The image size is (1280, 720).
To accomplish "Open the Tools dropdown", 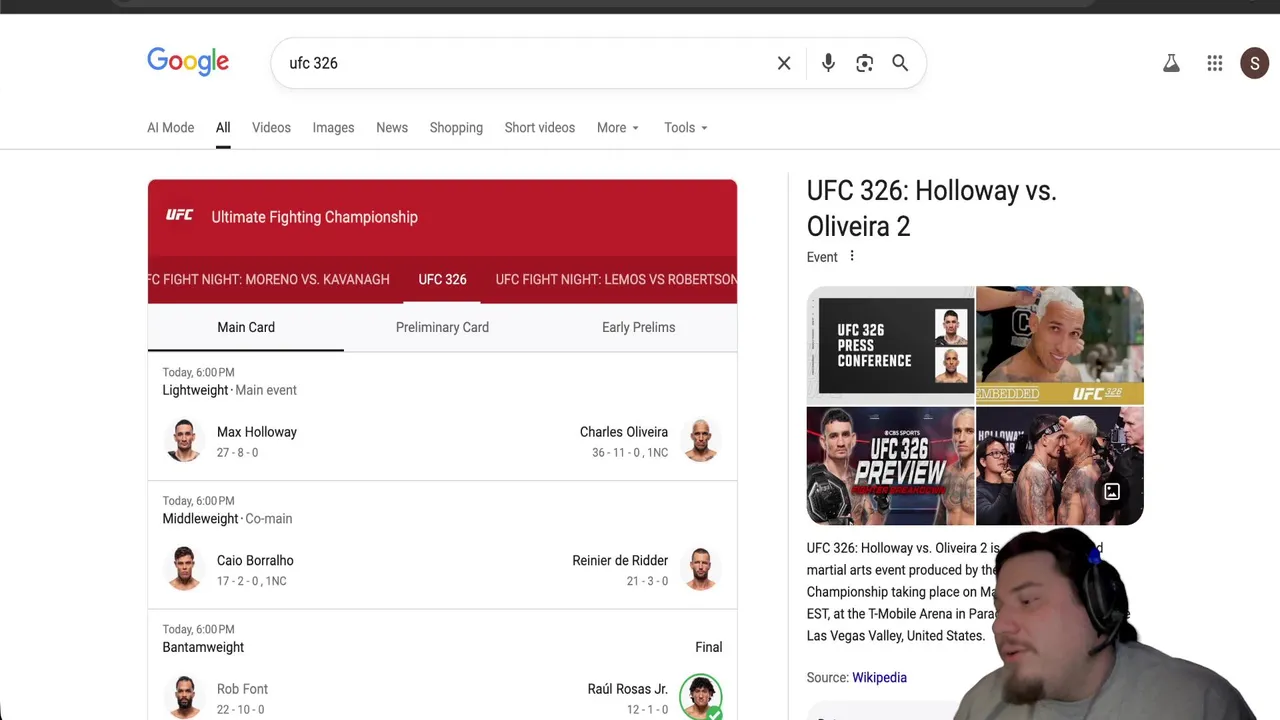I will point(686,128).
